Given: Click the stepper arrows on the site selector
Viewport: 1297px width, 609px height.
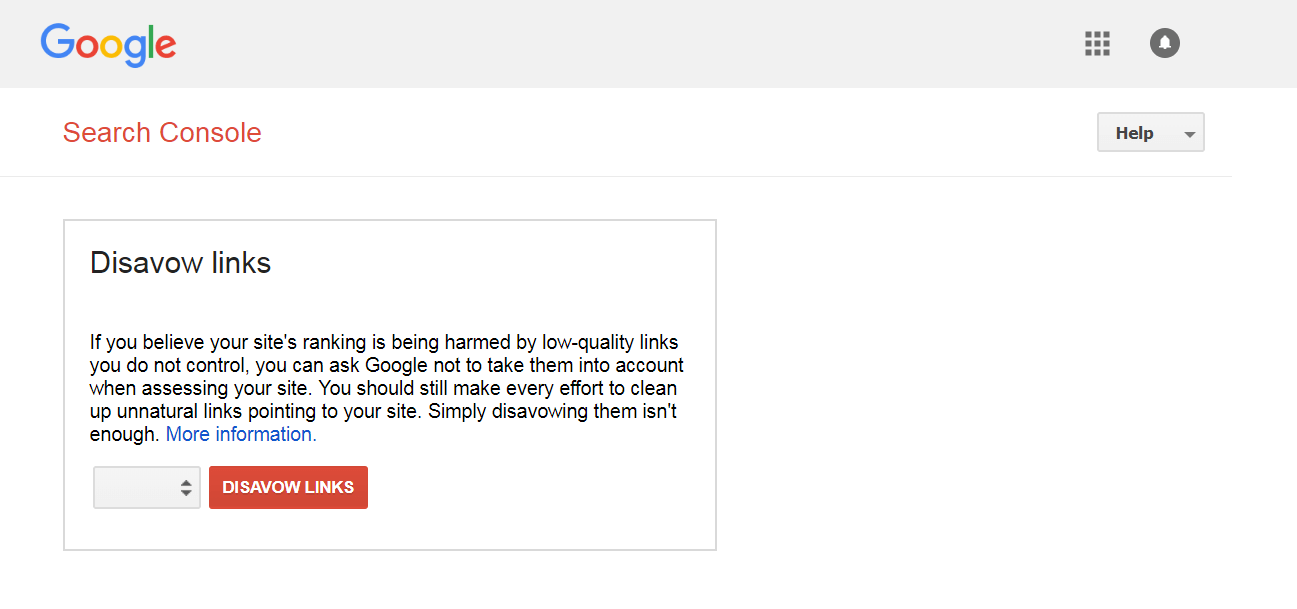Looking at the screenshot, I should tap(187, 487).
